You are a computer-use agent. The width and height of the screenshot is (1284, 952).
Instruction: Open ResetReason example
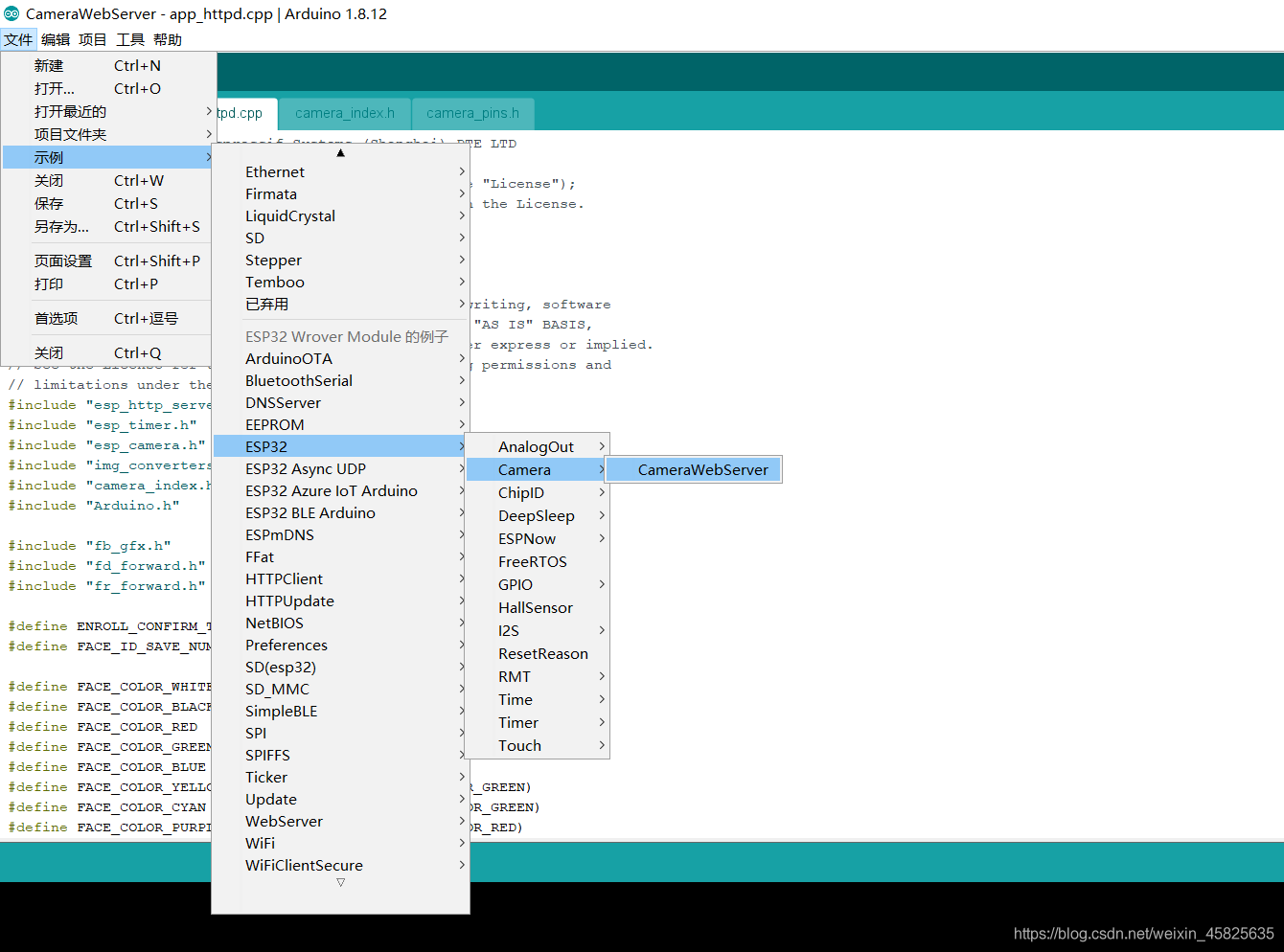[x=537, y=653]
